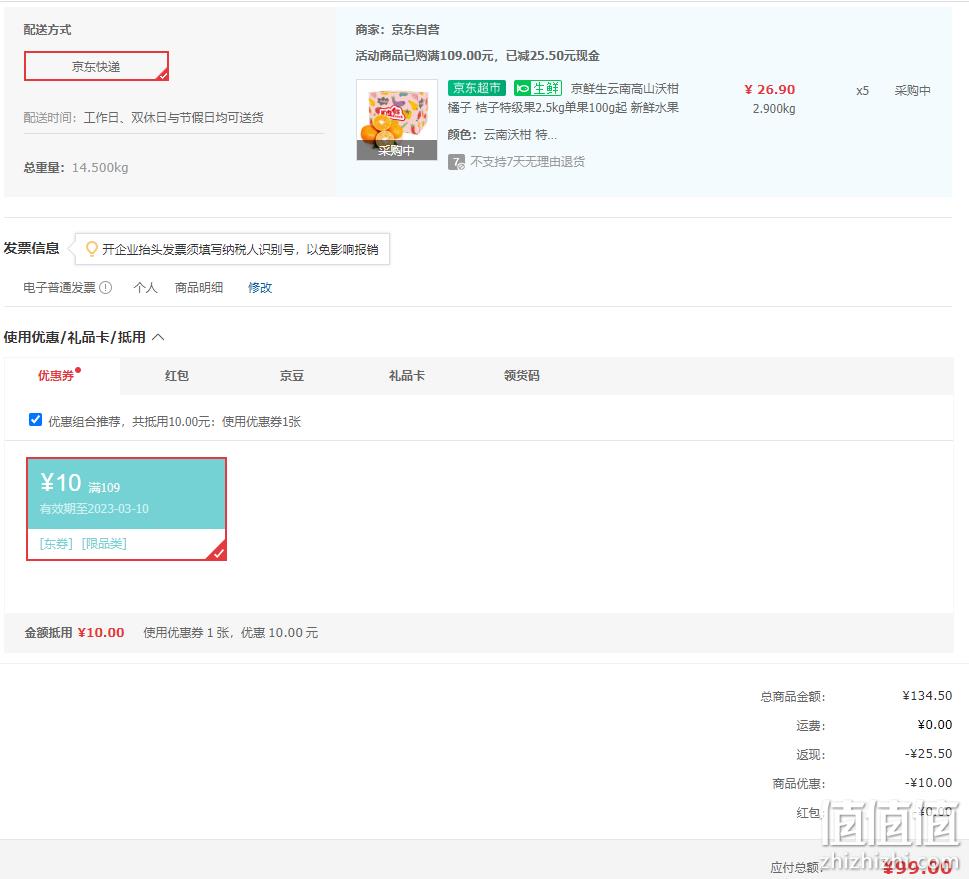This screenshot has width=969, height=879.
Task: Click the 总商品金额 ¥134.50 value
Action: click(927, 696)
